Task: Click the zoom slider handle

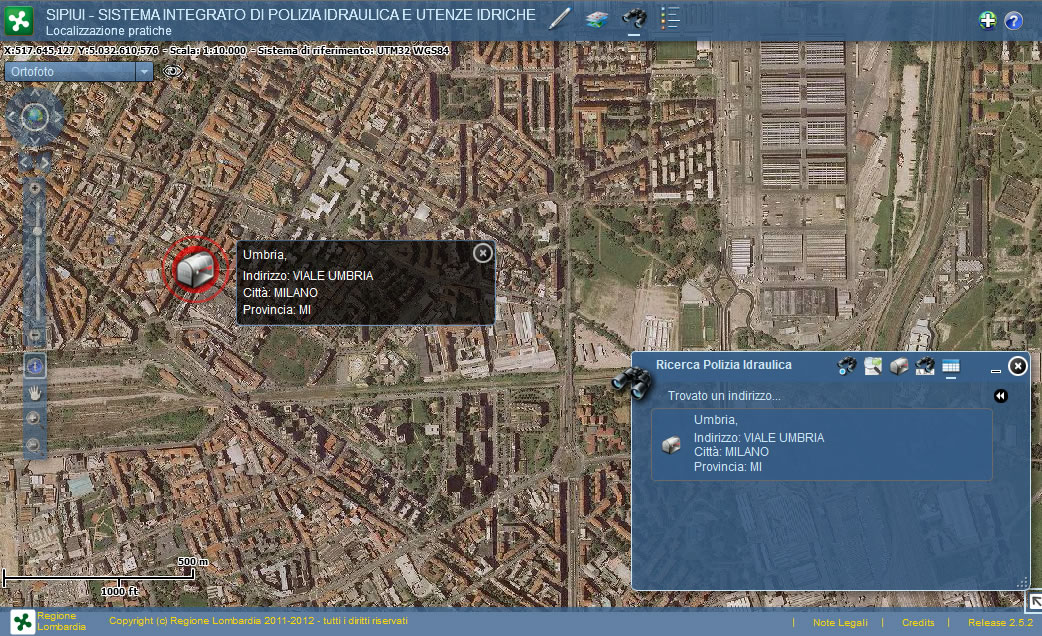Action: 37,231
